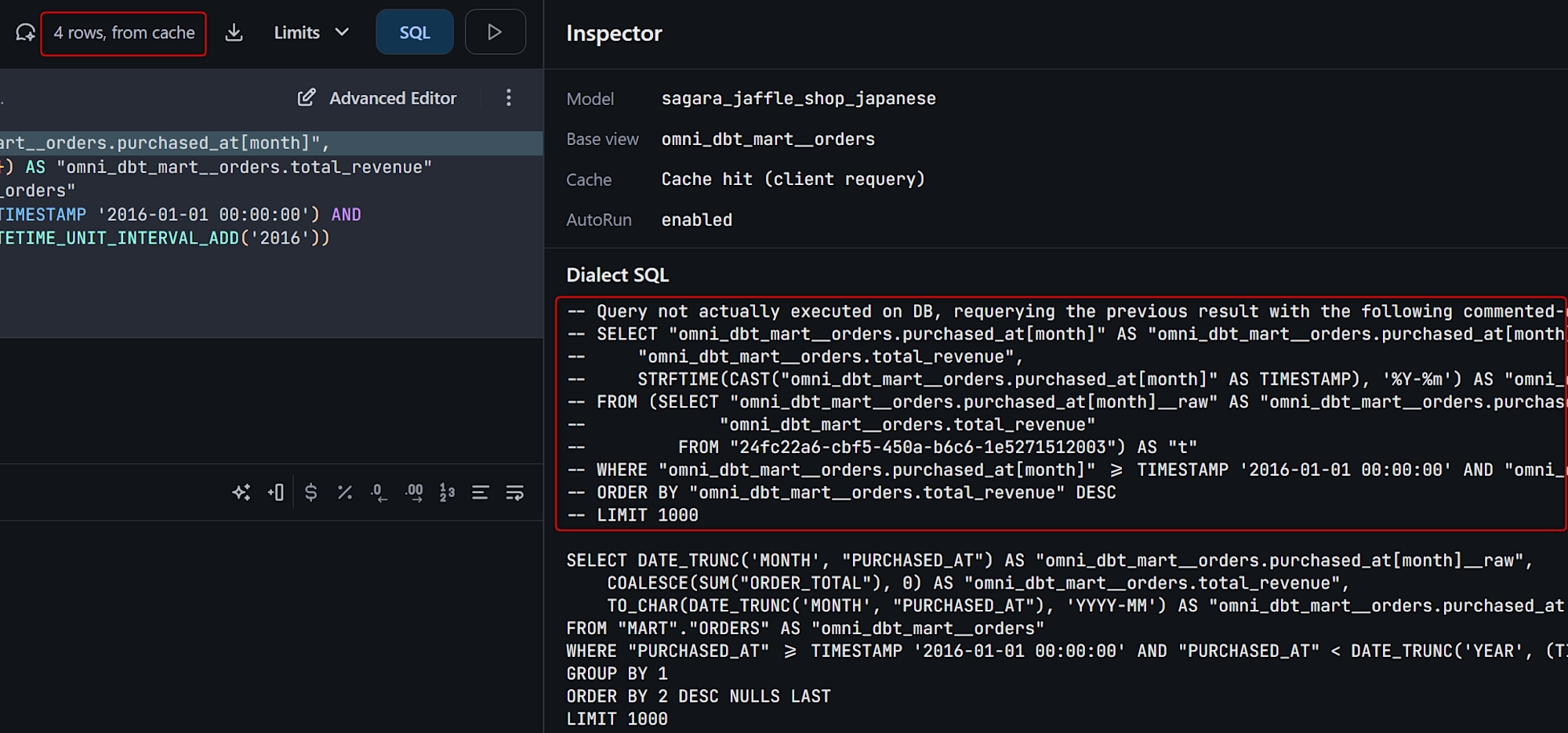Open the three-dot more options menu
The height and width of the screenshot is (733, 1568).
[x=509, y=98]
